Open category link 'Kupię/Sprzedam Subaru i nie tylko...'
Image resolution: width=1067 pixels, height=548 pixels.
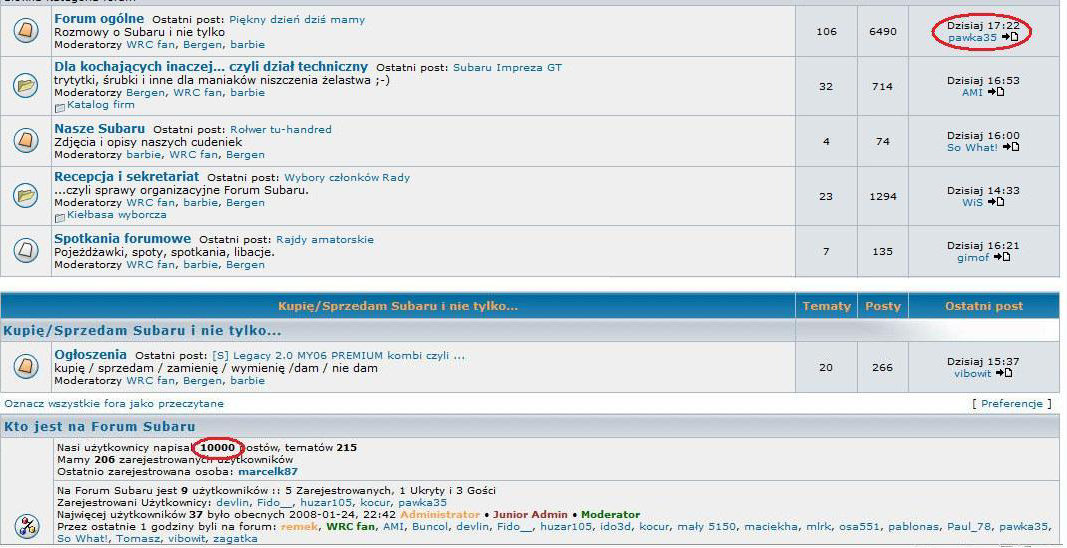(142, 330)
